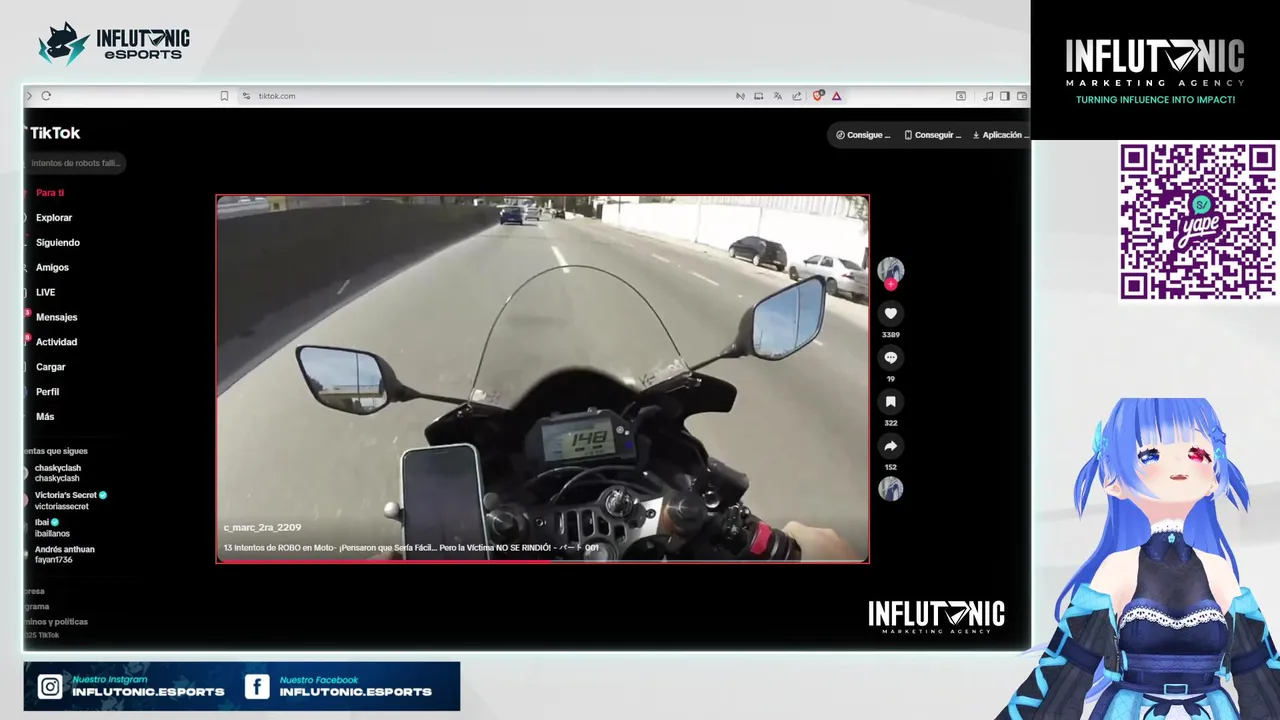Open the creator avatar above the like button
The width and height of the screenshot is (1280, 720).
pyautogui.click(x=890, y=269)
